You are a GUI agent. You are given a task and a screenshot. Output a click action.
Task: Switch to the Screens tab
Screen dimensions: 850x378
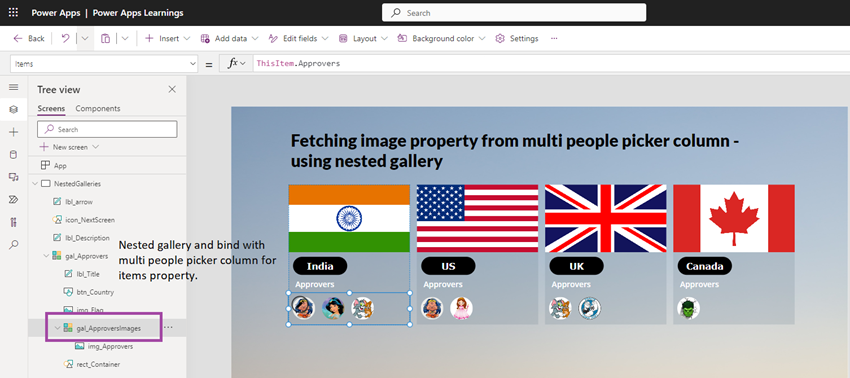point(51,108)
